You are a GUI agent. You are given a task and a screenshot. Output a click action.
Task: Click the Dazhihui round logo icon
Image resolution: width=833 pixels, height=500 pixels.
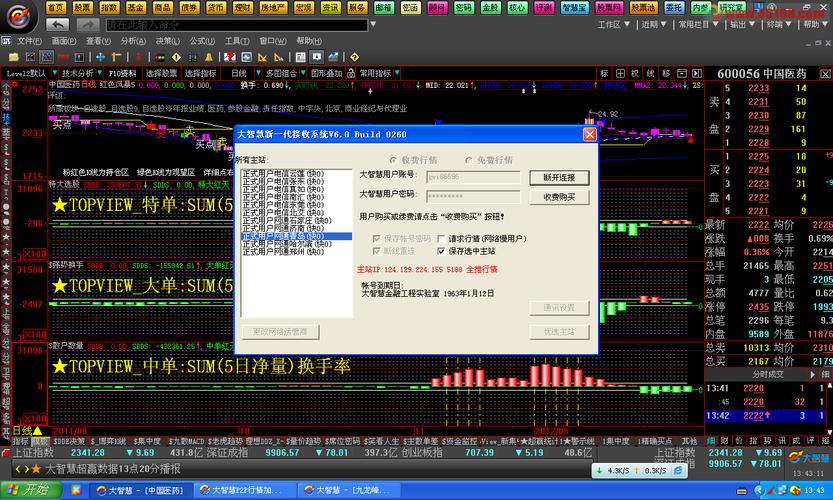point(18,16)
